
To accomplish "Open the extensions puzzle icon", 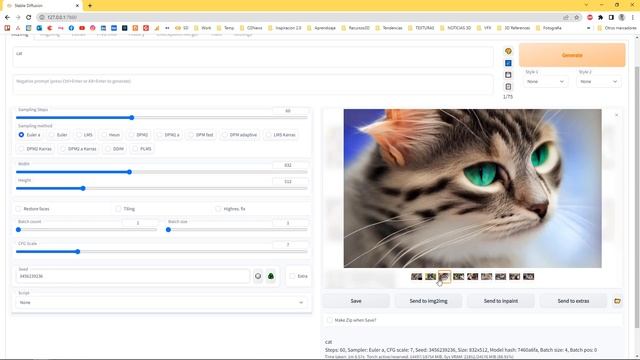I will tap(600, 18).
